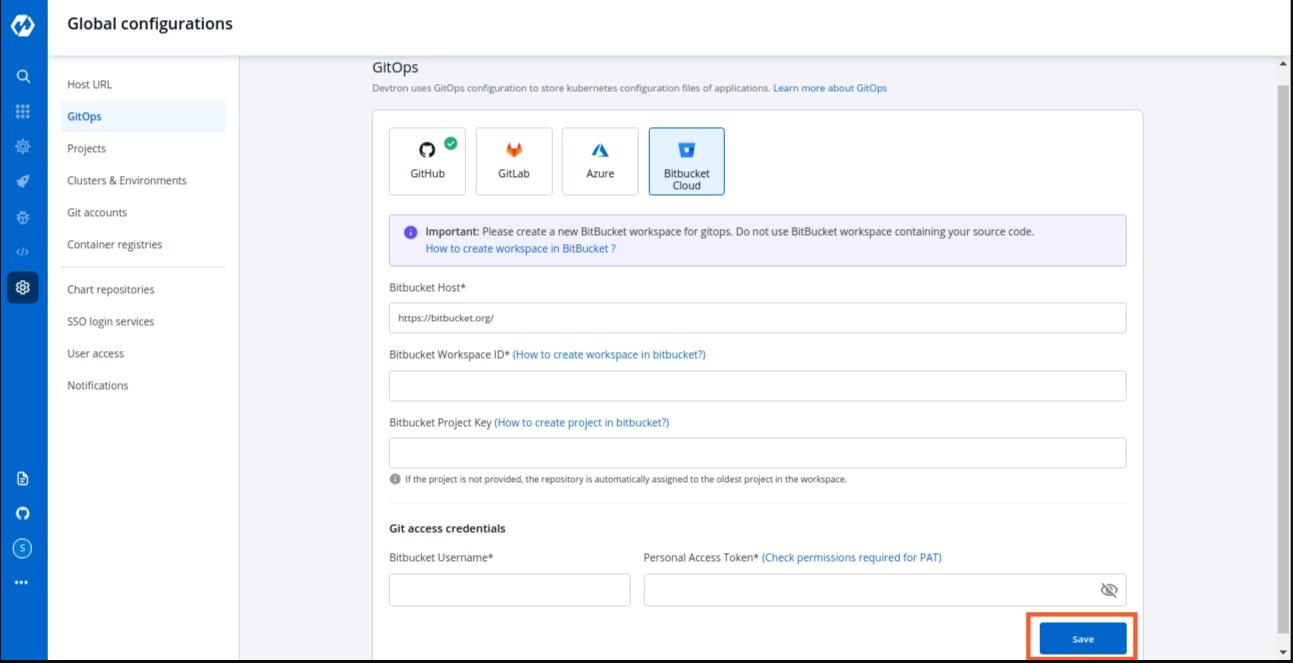Open the bug security icon in sidebar
Image resolution: width=1293 pixels, height=663 pixels.
coord(23,217)
